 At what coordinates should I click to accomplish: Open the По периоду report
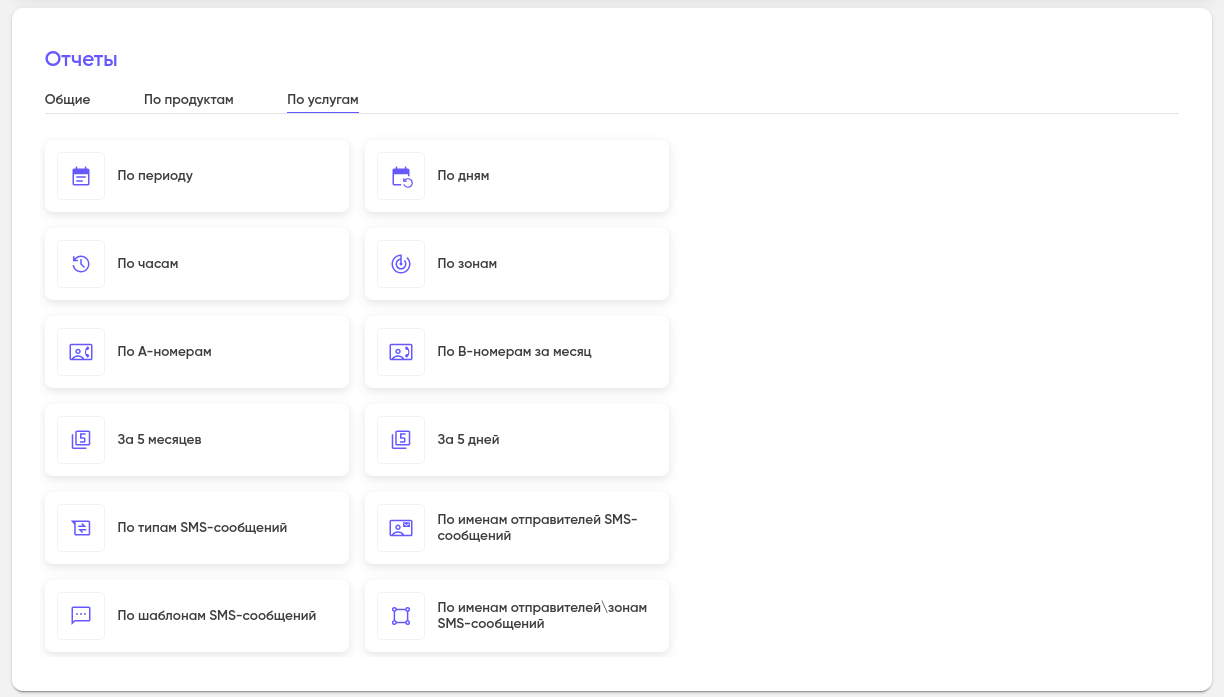(155, 176)
